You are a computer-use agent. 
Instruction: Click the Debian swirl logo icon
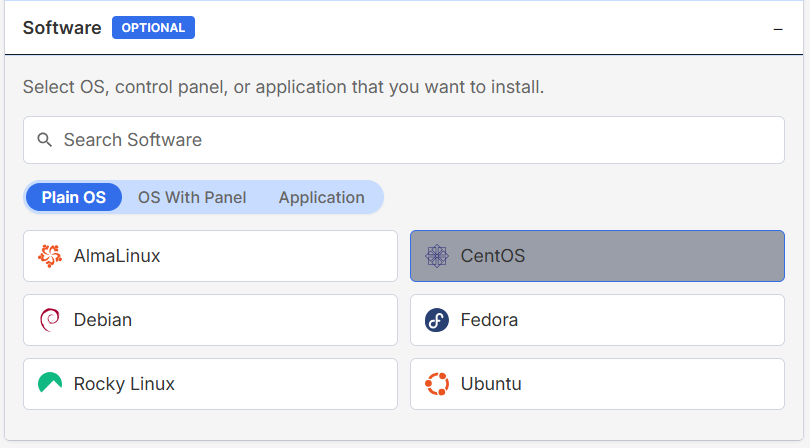pyautogui.click(x=50, y=320)
